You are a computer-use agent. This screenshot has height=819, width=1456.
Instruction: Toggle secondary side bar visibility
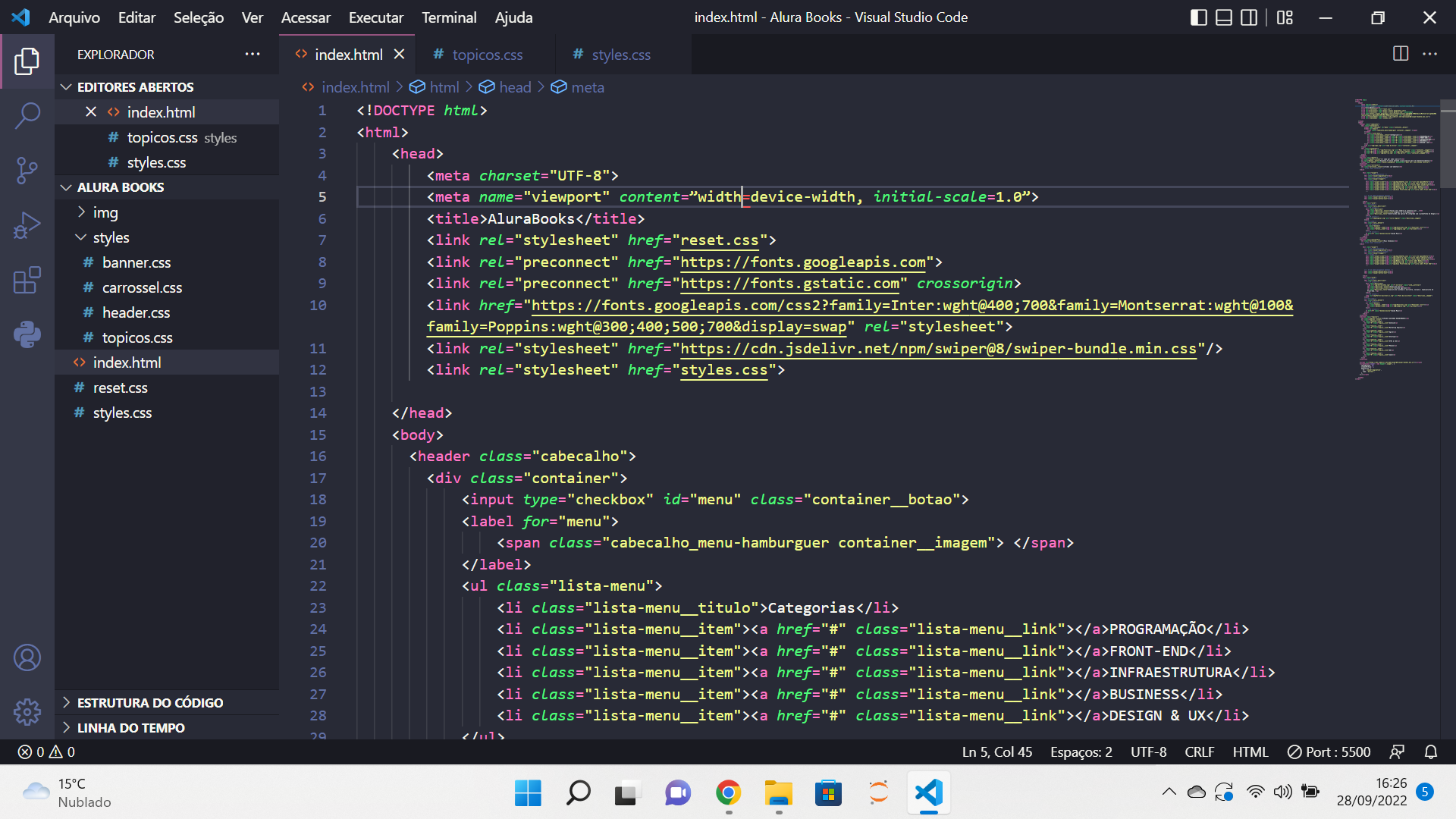click(x=1249, y=17)
